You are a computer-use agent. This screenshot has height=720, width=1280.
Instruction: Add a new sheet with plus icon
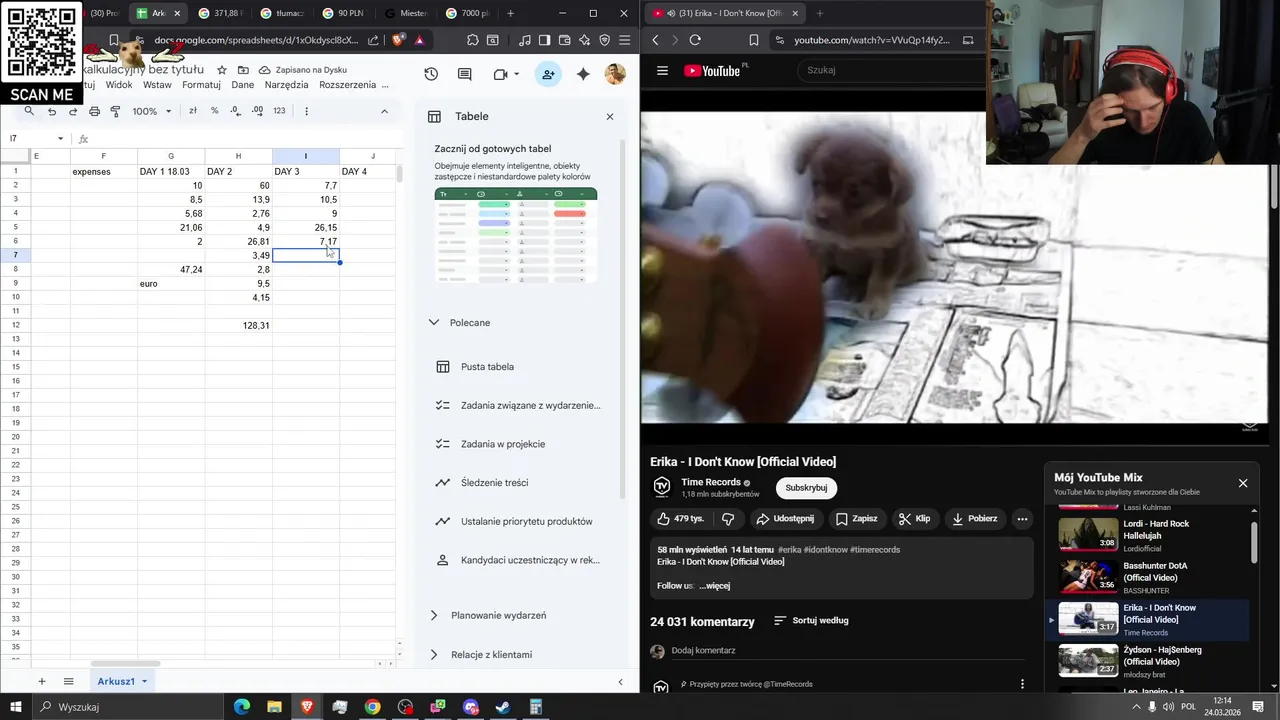pos(42,681)
